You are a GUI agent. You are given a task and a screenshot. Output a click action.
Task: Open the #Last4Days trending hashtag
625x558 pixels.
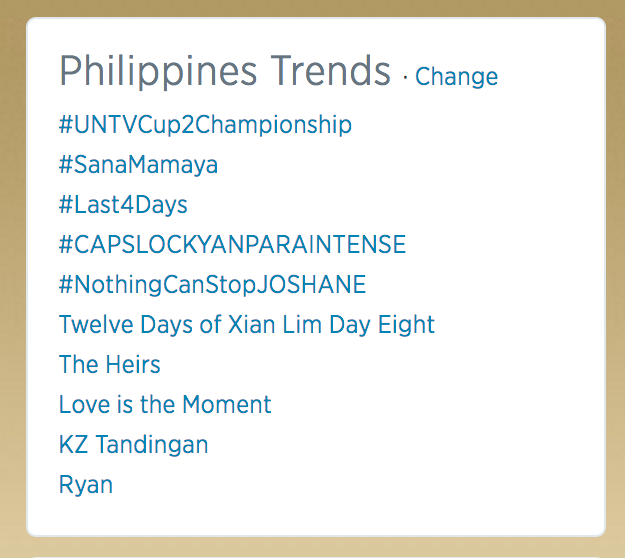(x=123, y=205)
